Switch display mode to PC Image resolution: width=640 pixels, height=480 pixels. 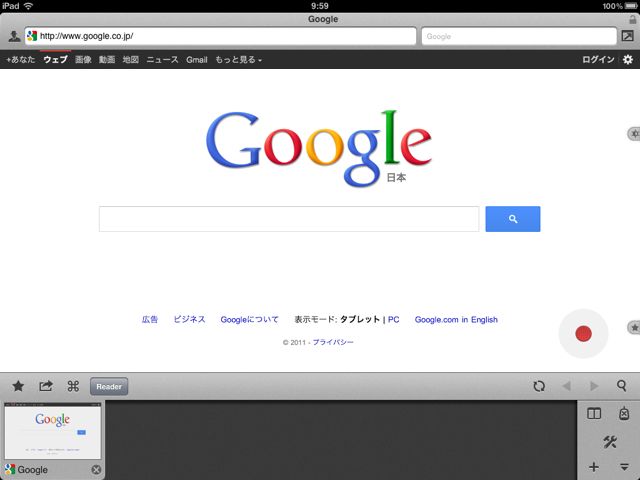[393, 319]
